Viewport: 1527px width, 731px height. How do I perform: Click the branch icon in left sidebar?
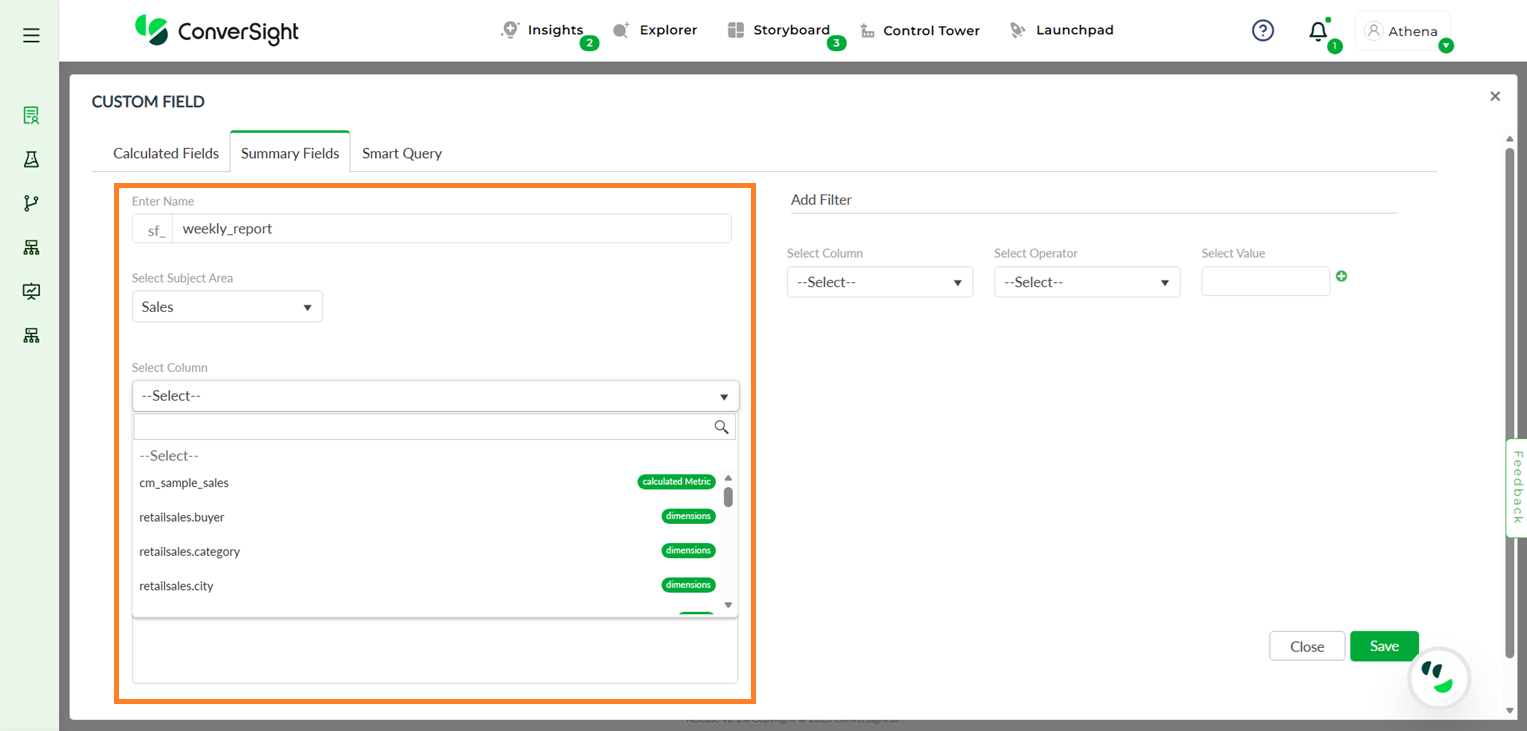click(x=31, y=204)
